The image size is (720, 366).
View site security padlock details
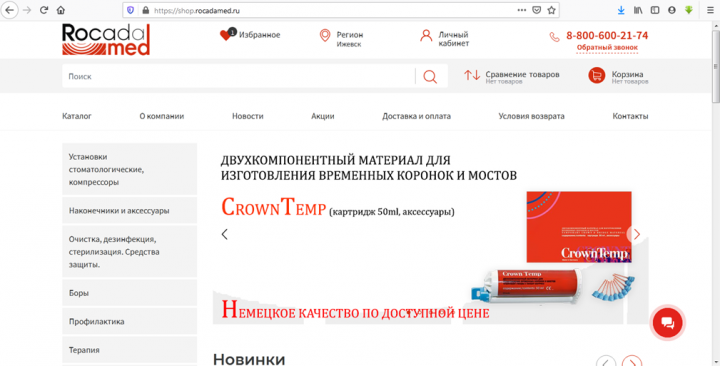click(146, 10)
